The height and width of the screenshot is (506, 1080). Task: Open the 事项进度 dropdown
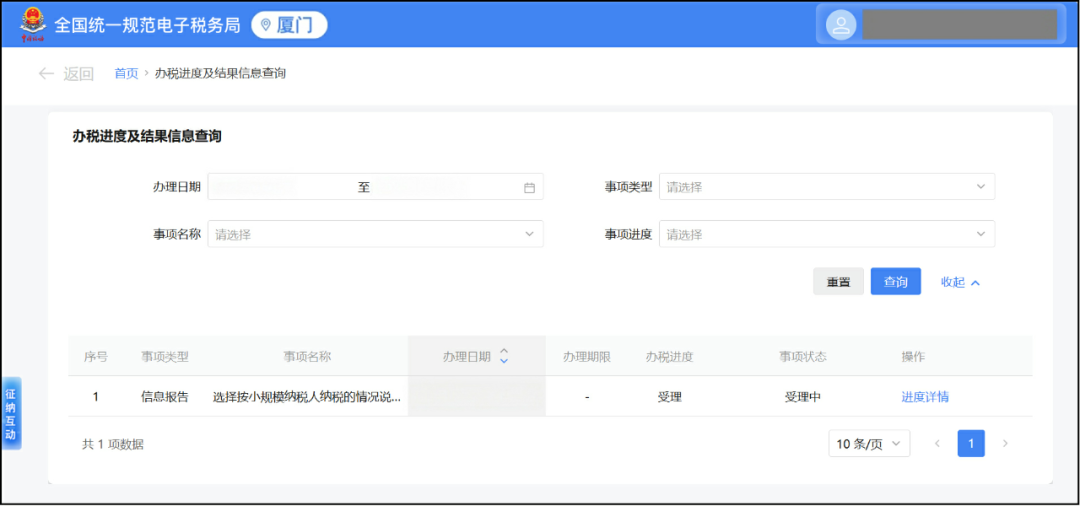click(827, 234)
